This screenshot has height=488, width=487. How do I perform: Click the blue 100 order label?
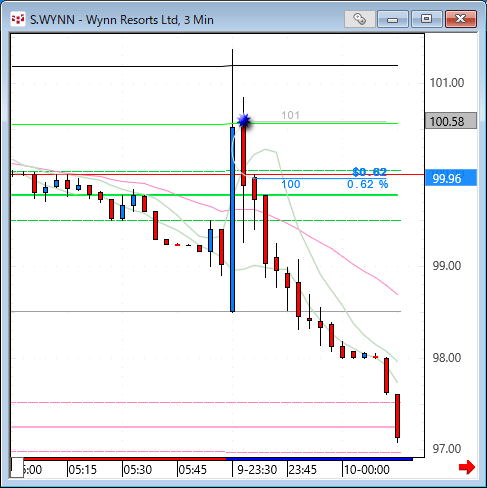click(x=291, y=184)
